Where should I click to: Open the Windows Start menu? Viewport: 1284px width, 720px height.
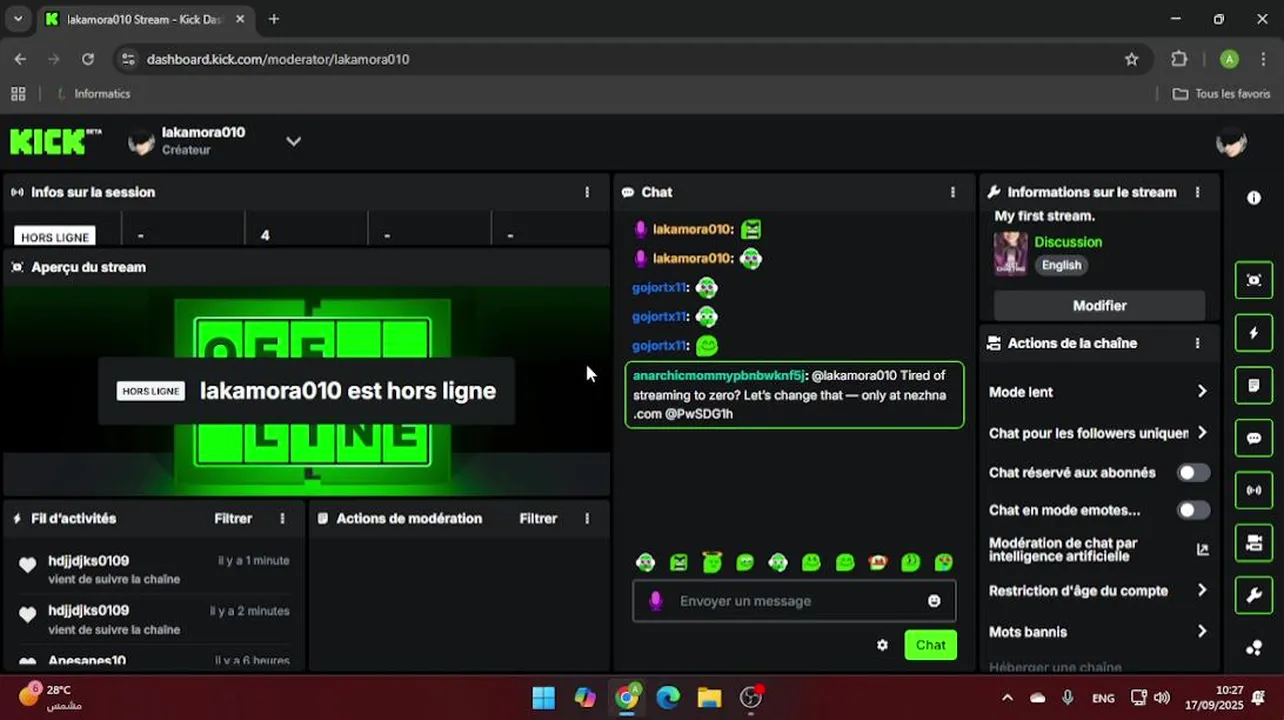(x=543, y=697)
